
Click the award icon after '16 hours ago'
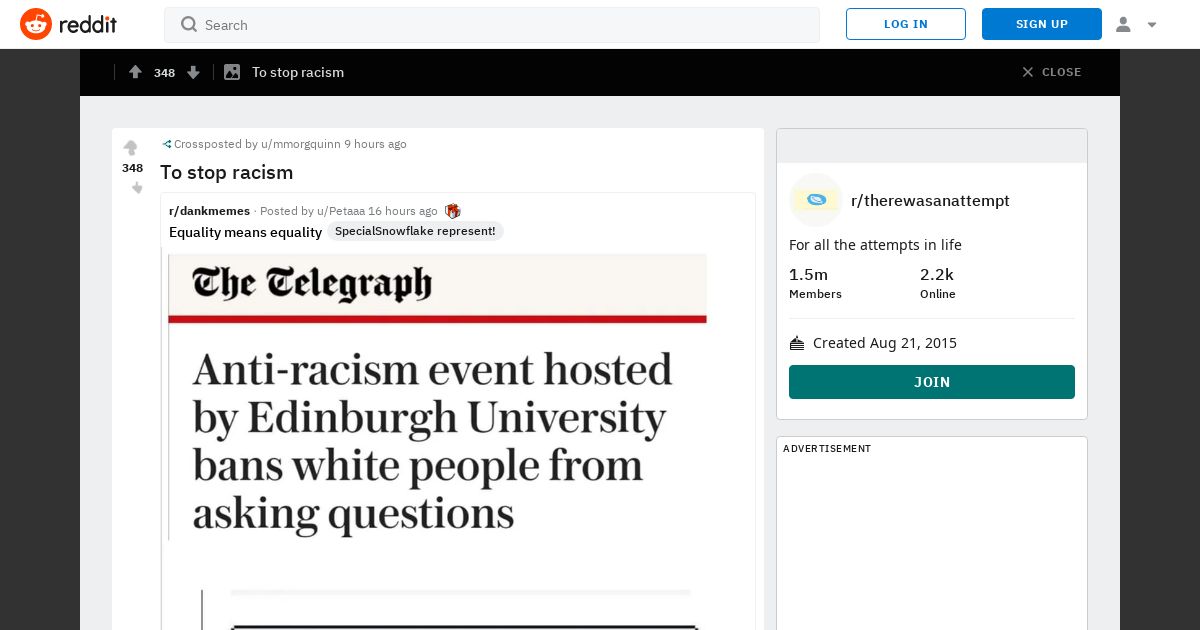pyautogui.click(x=453, y=211)
